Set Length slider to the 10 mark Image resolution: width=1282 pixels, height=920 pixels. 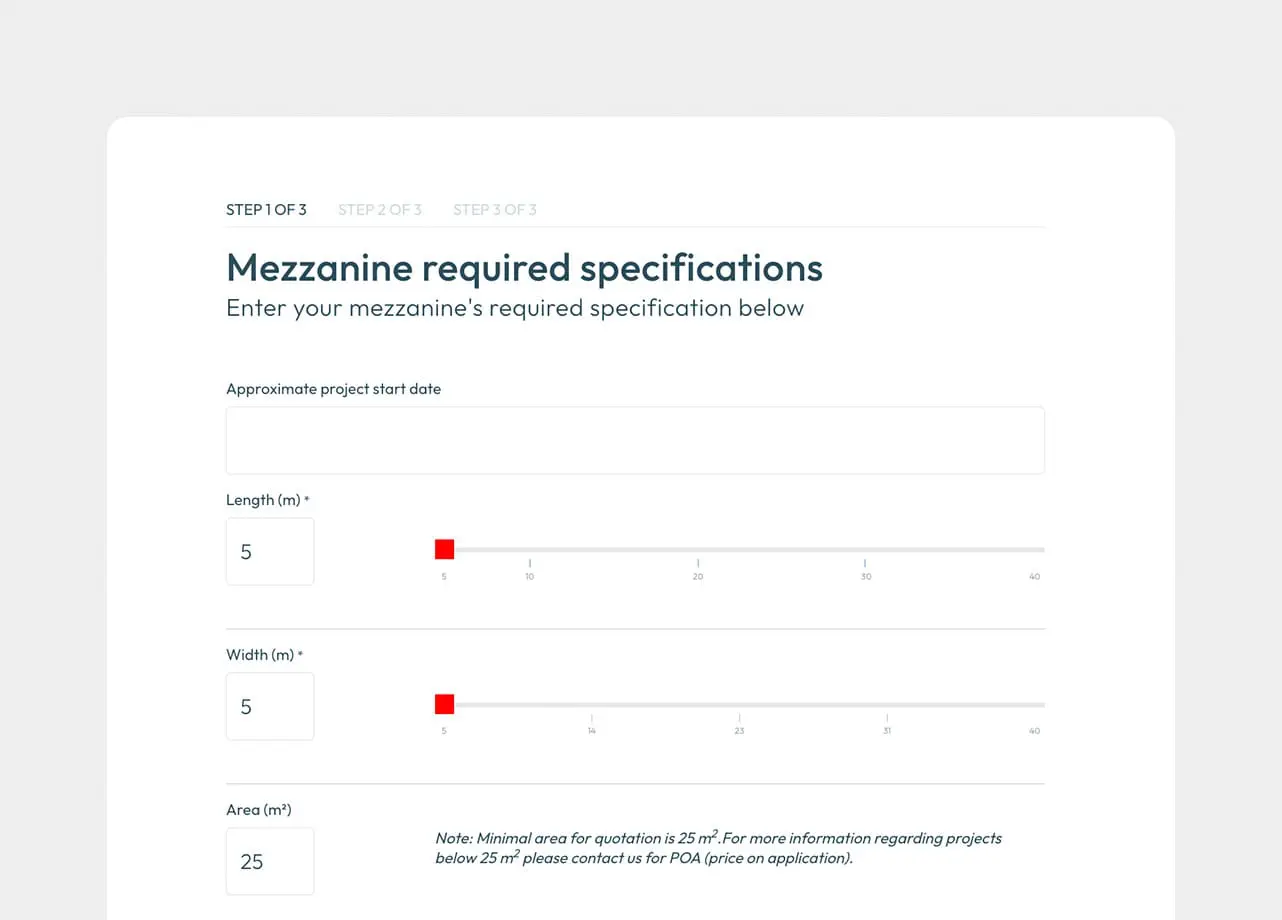[530, 550]
